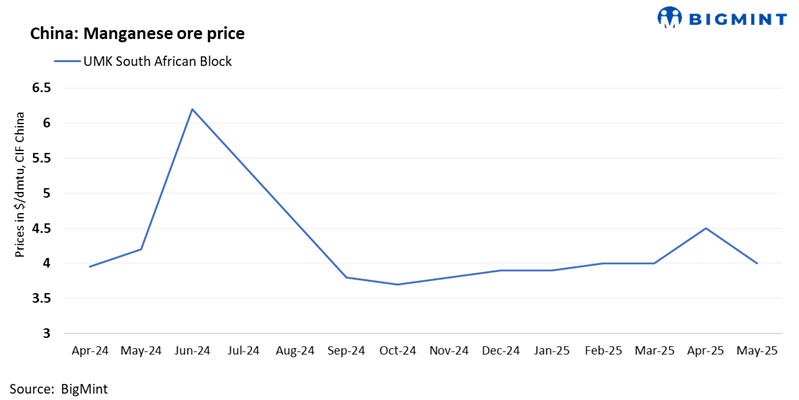Click the BigMint logo icon
This screenshot has width=799, height=400.
point(669,17)
